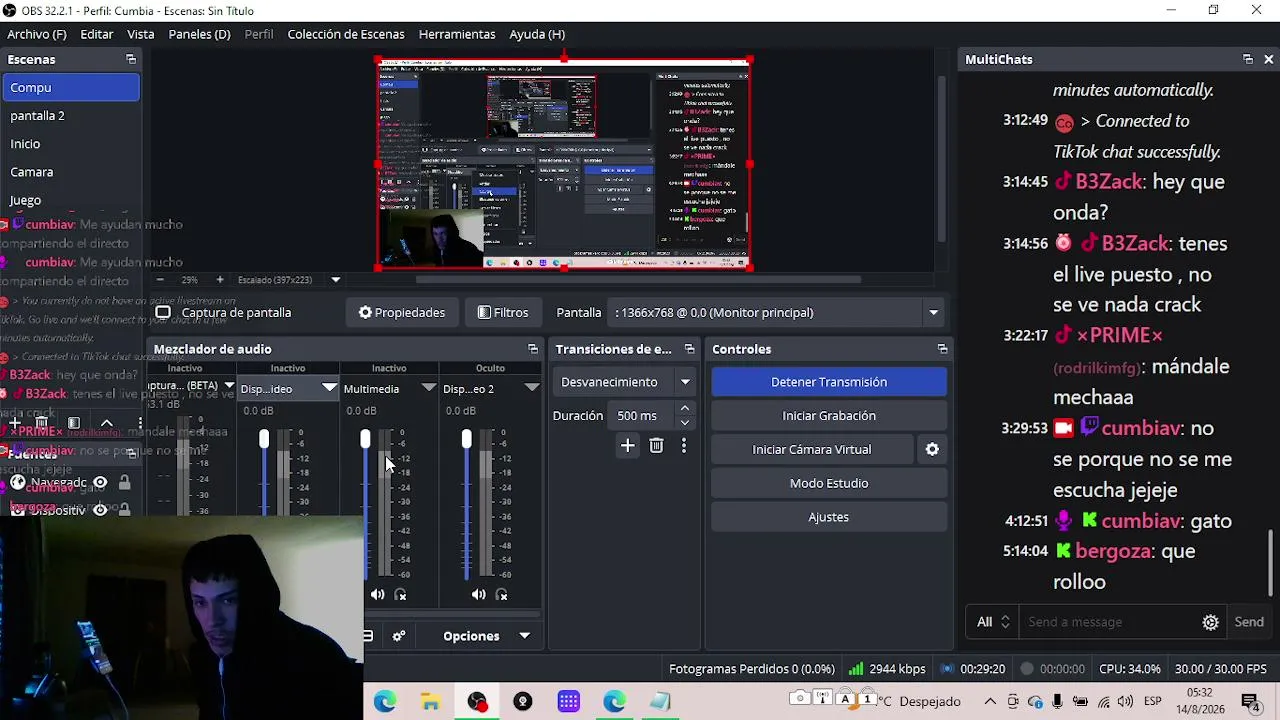Screen dimensions: 1280x720
Task: Expand the Disp...ideo mixer channel menu
Action: pos(329,388)
